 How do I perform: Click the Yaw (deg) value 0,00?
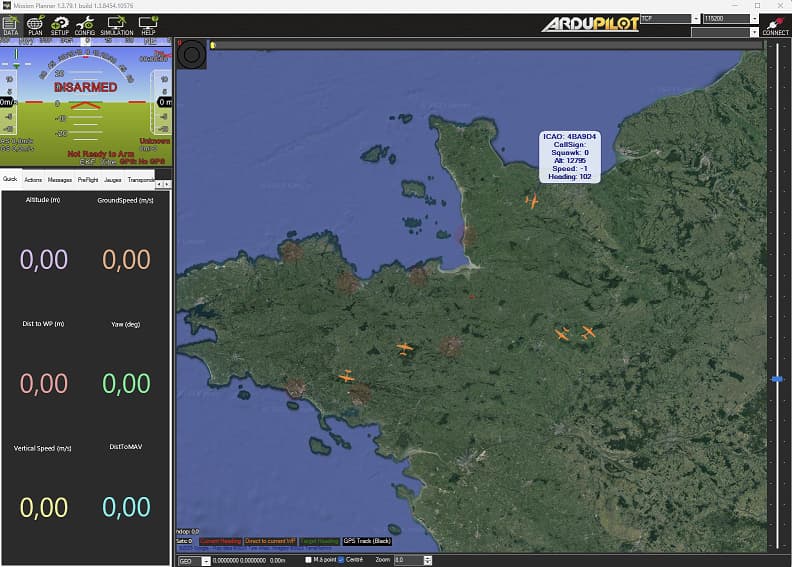coord(126,383)
